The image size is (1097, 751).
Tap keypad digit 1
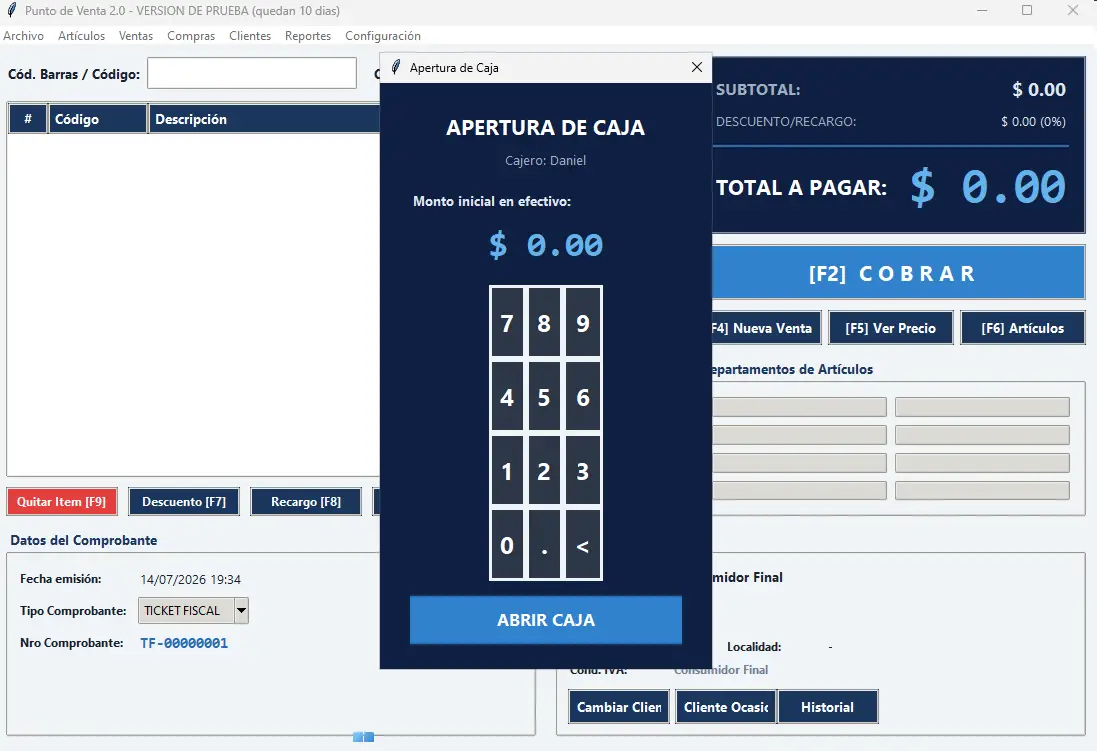coord(507,471)
